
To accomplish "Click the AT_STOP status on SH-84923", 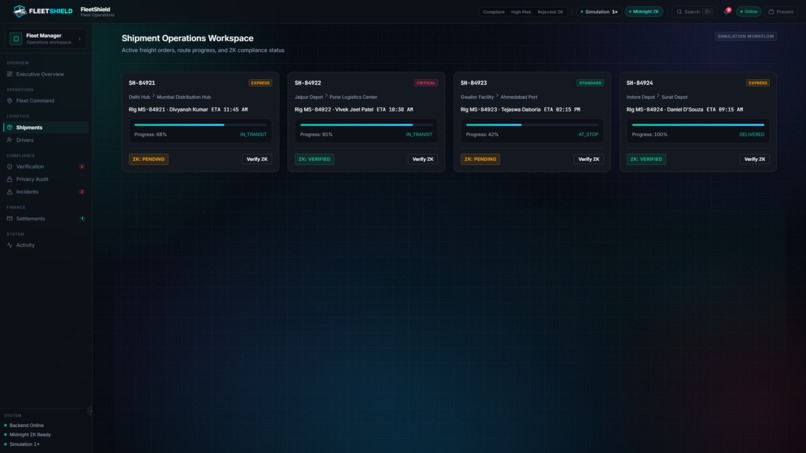I will click(589, 134).
